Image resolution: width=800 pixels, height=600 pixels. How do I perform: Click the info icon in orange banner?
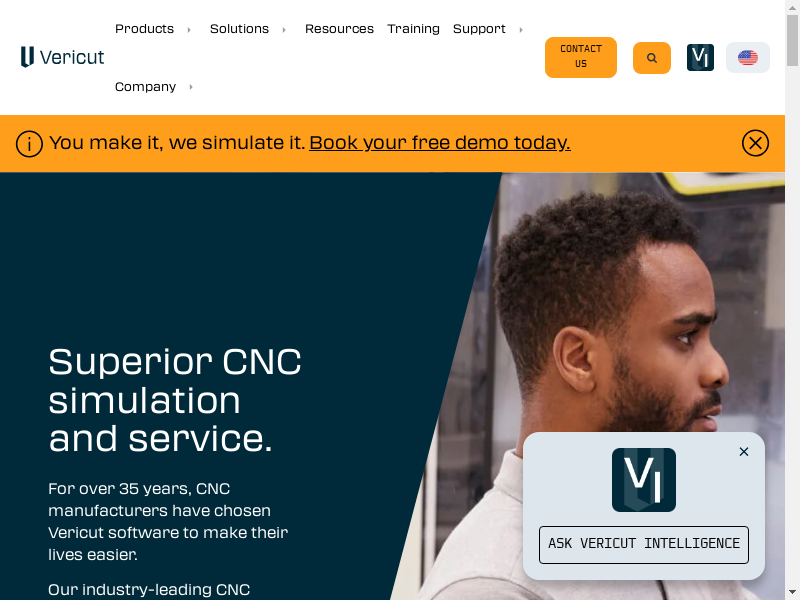point(29,144)
